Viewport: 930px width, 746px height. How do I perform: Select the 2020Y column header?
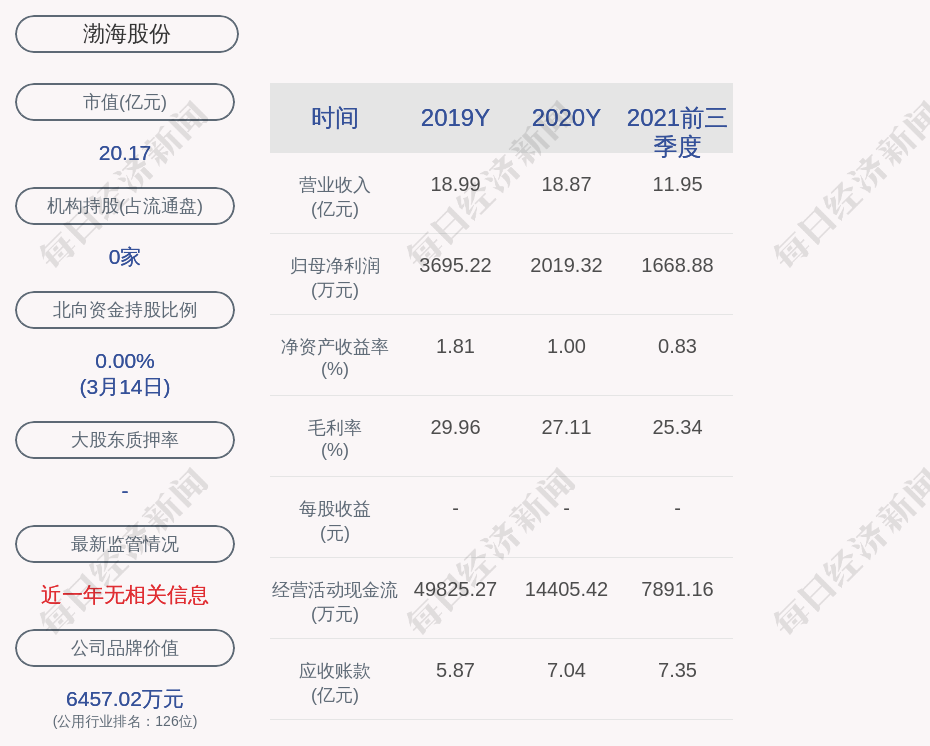click(x=566, y=118)
